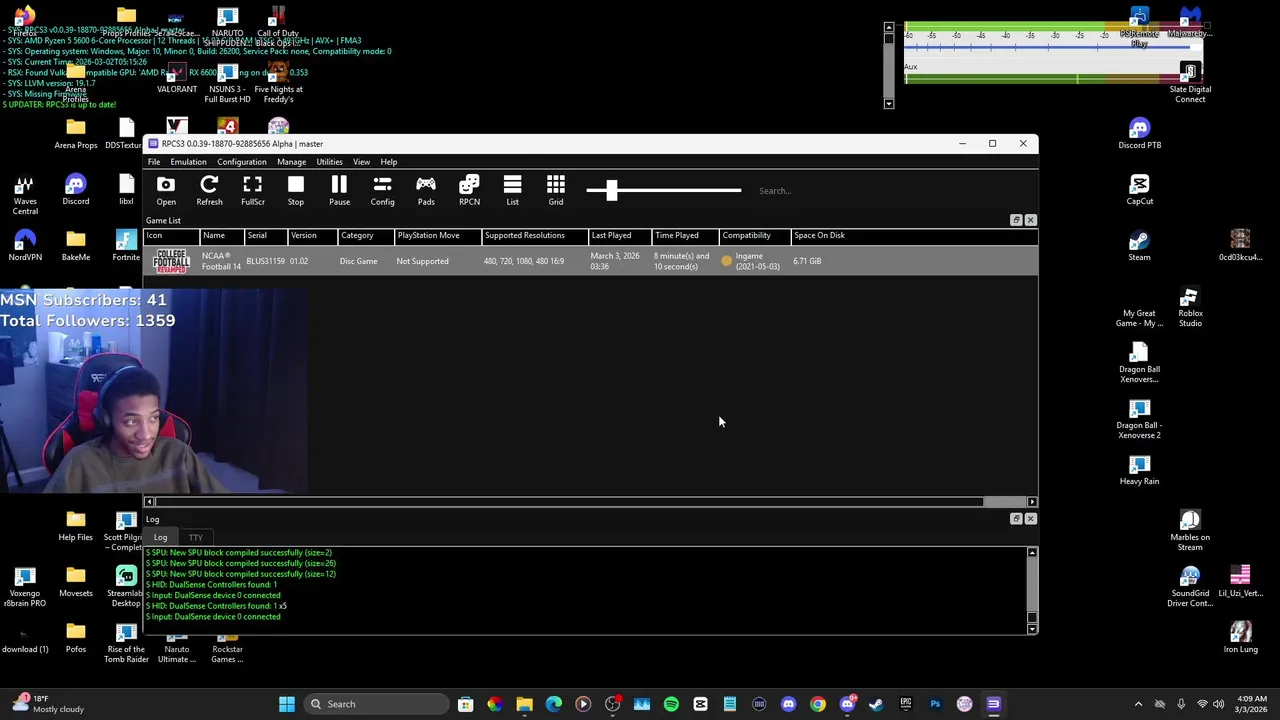Viewport: 1280px width, 720px height.
Task: Open the Utilities menu
Action: [329, 162]
